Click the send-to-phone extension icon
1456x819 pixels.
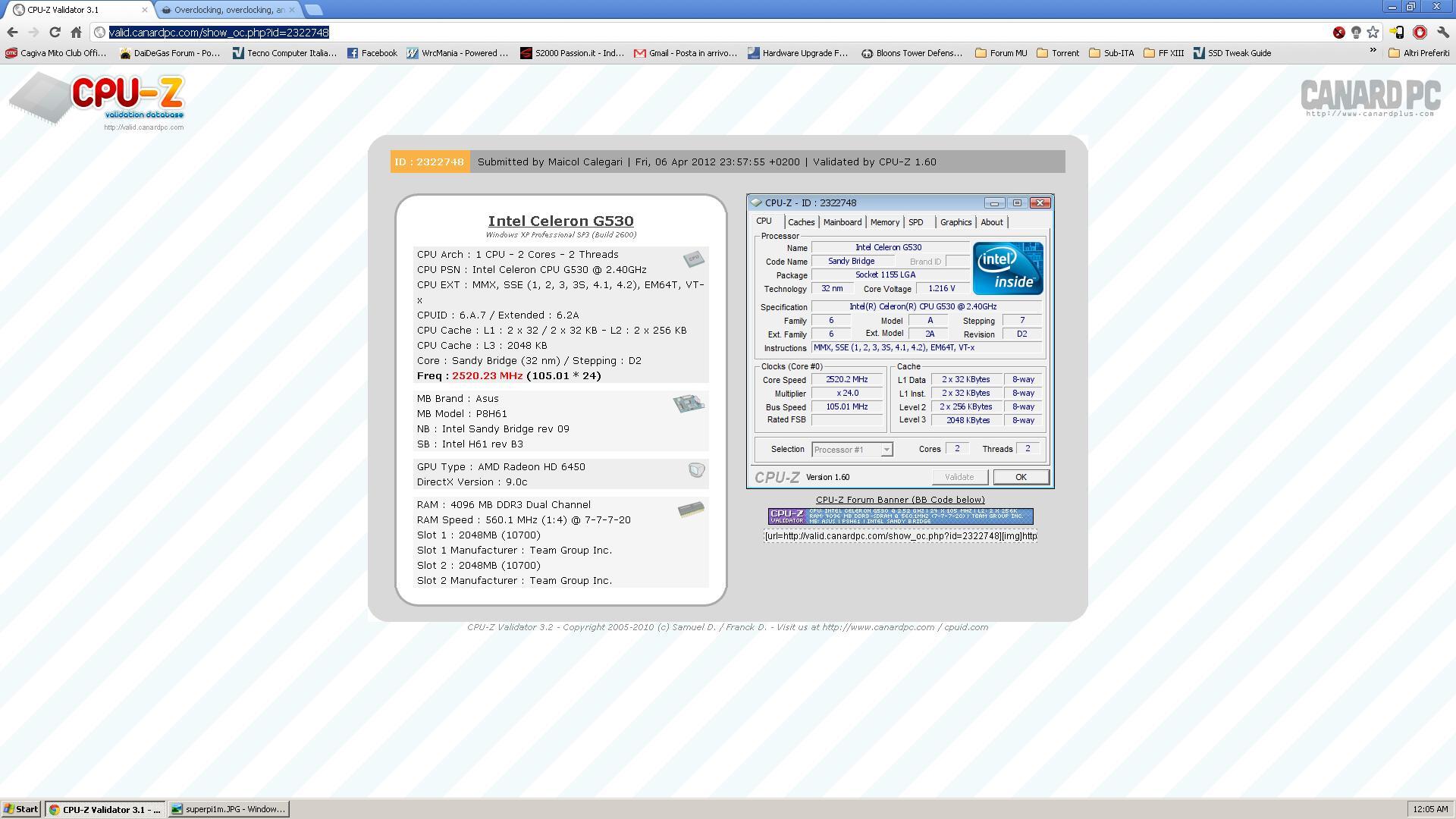pos(1397,33)
